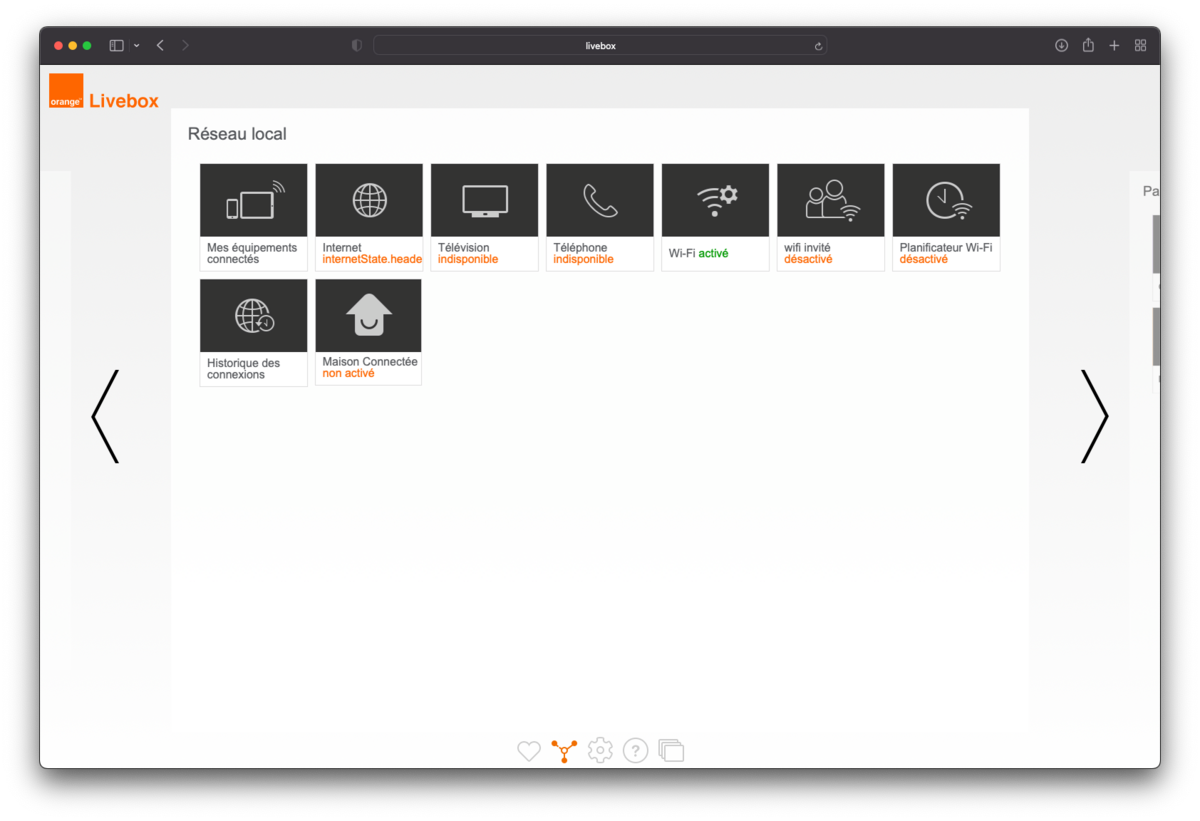This screenshot has height=821, width=1200.
Task: Click the orange logo in header
Action: tap(66, 91)
